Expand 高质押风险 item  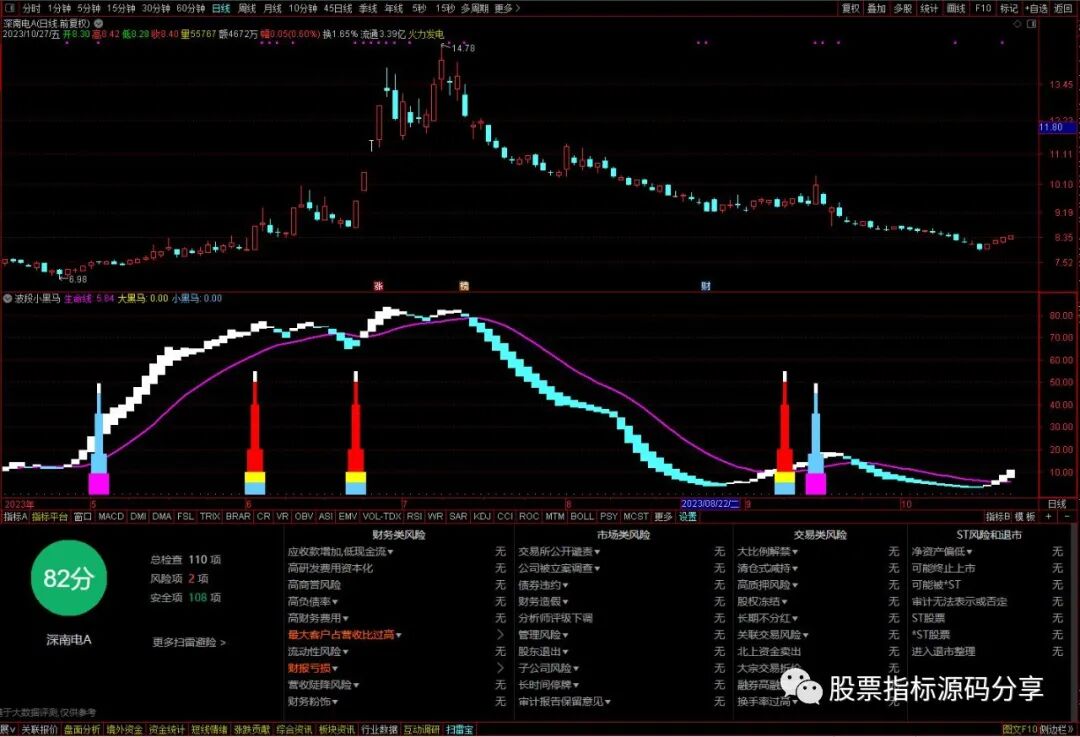767,585
